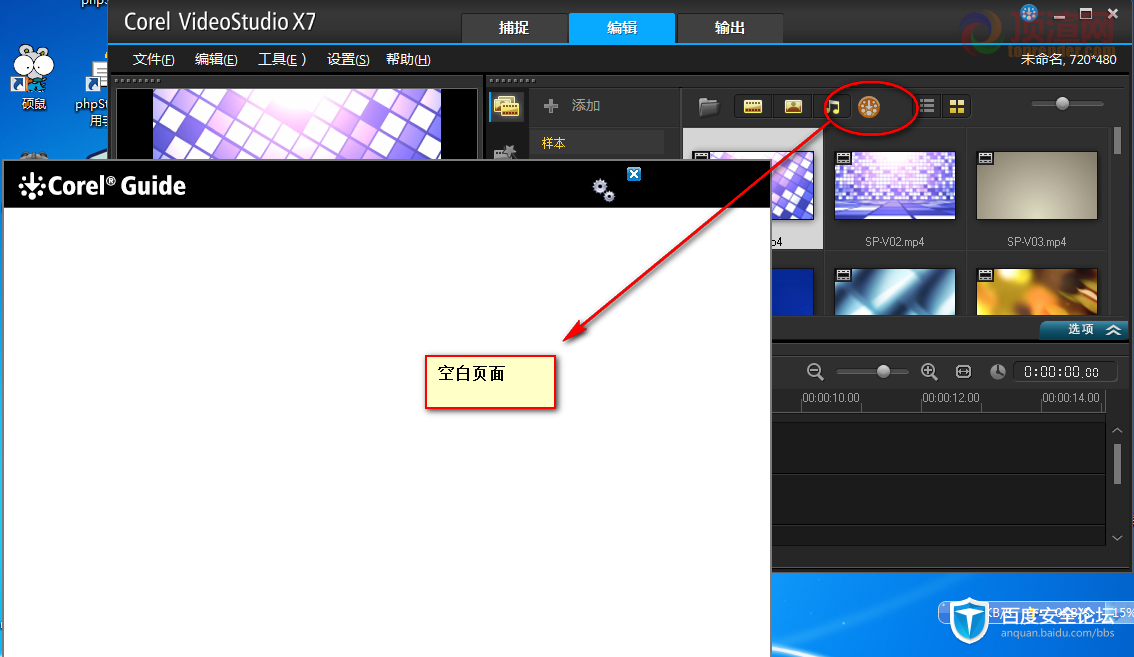
Task: Open the 工具 menu
Action: click(282, 59)
